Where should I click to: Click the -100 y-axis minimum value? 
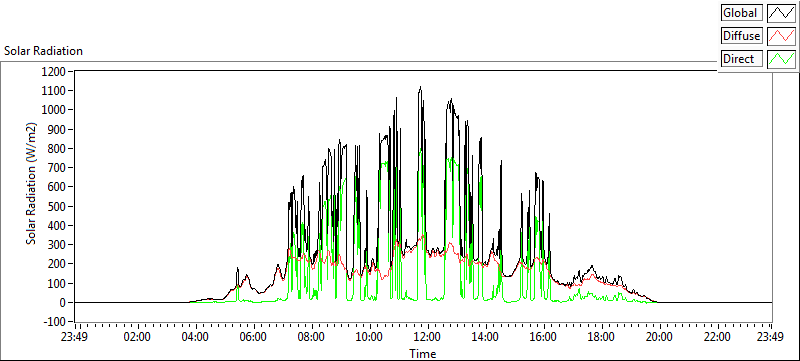point(55,322)
